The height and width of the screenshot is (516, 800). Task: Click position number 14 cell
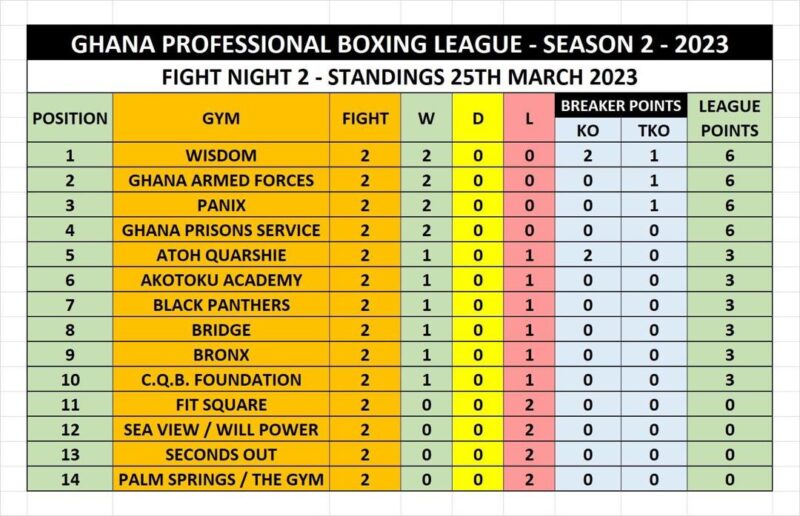(x=70, y=480)
